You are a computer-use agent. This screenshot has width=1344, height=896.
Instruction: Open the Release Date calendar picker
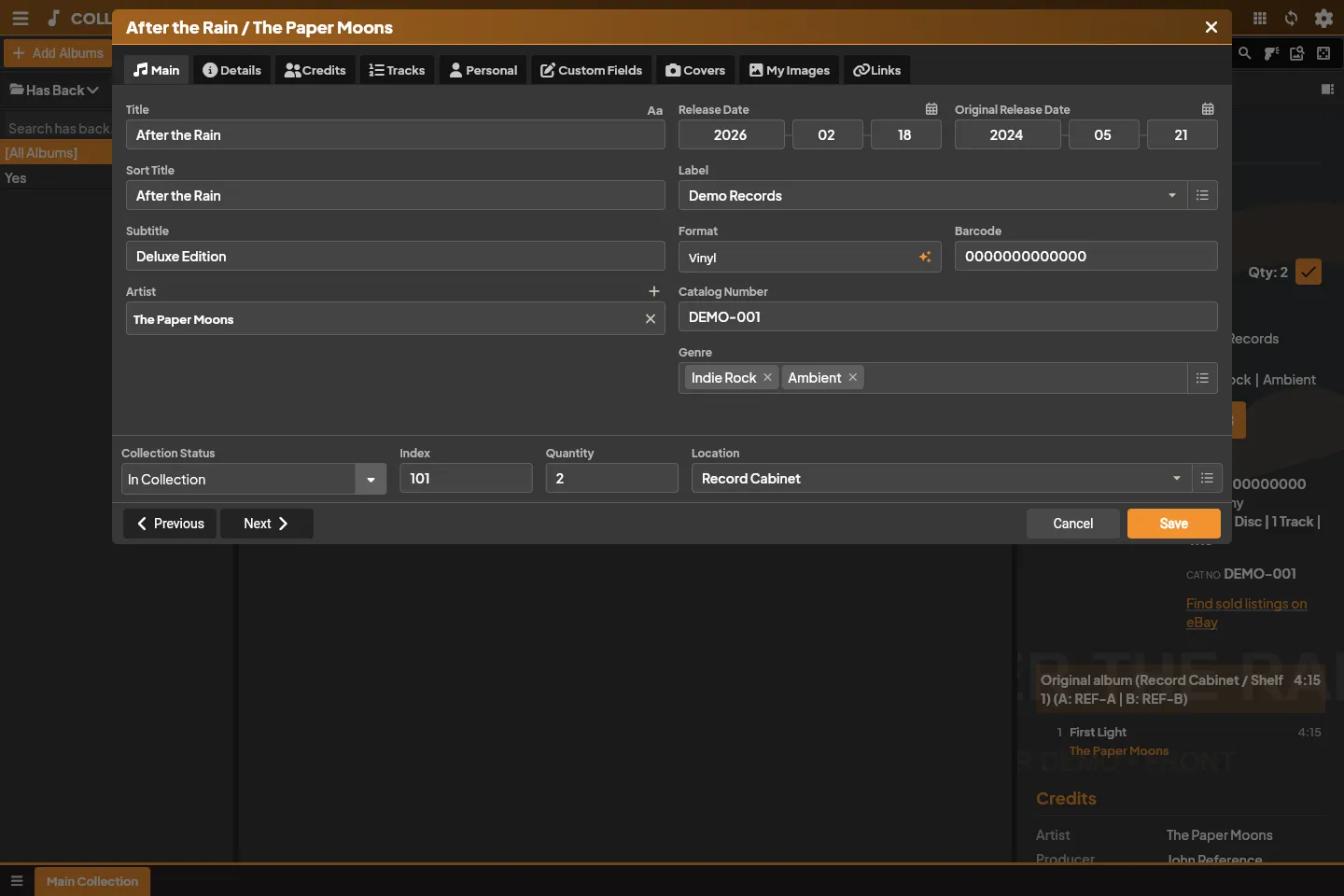click(931, 109)
